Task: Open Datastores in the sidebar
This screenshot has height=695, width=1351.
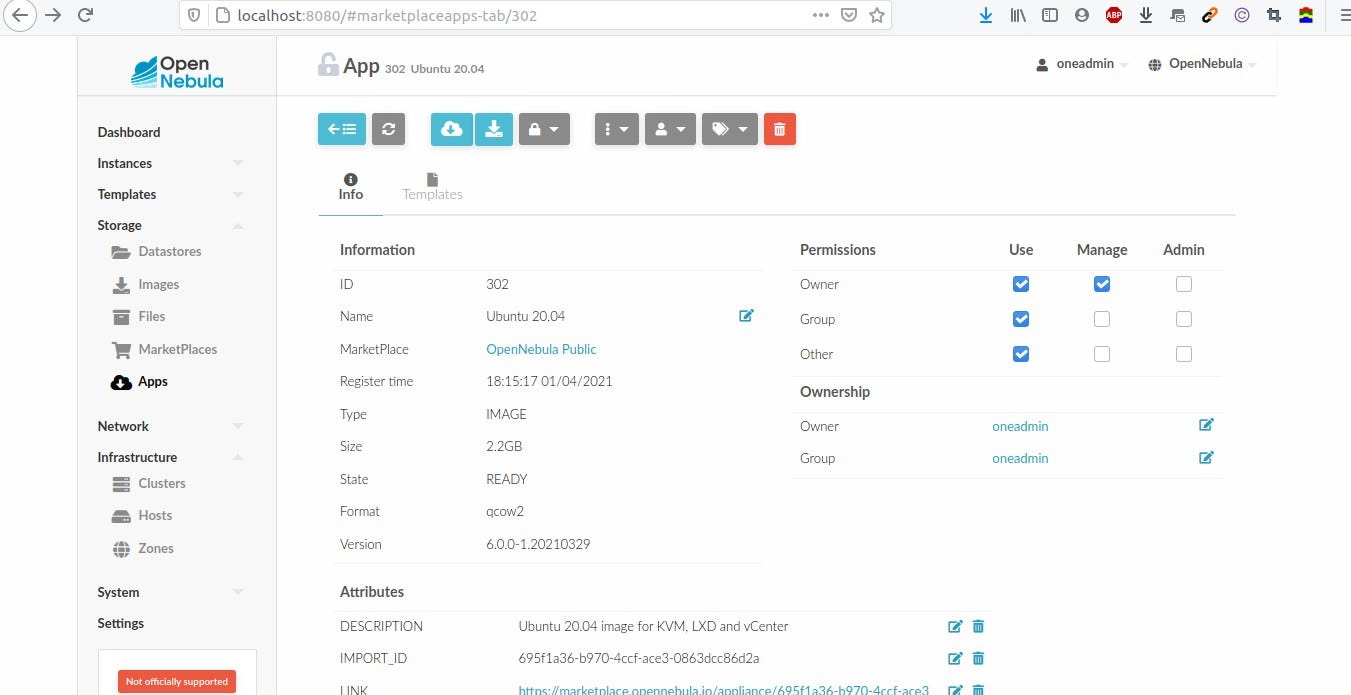Action: click(x=156, y=251)
